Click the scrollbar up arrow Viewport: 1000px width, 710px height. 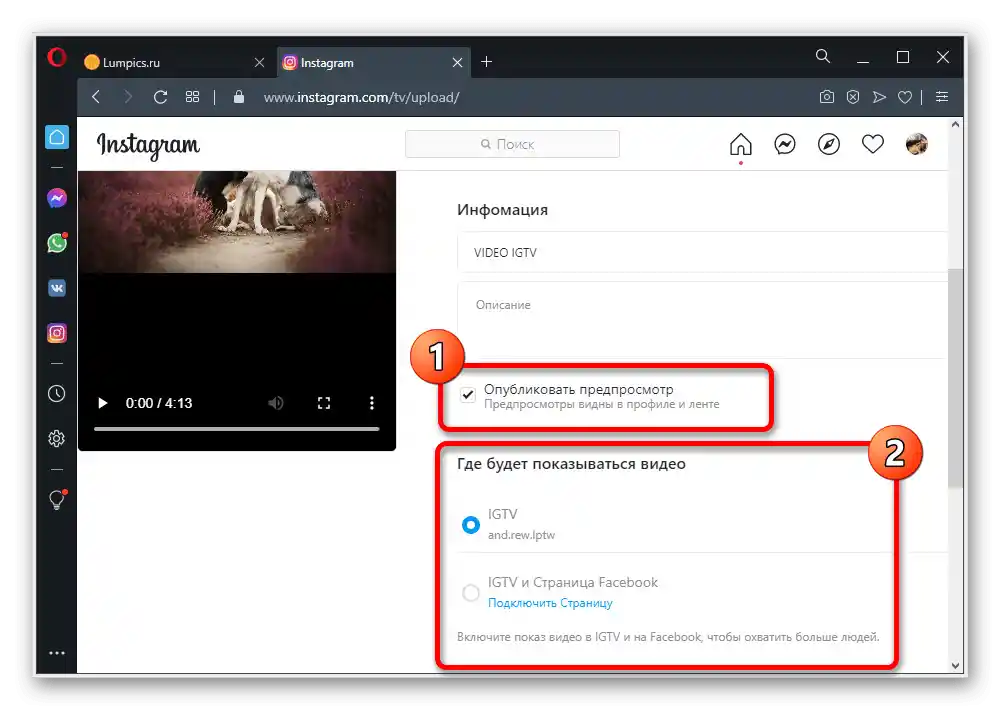(955, 125)
